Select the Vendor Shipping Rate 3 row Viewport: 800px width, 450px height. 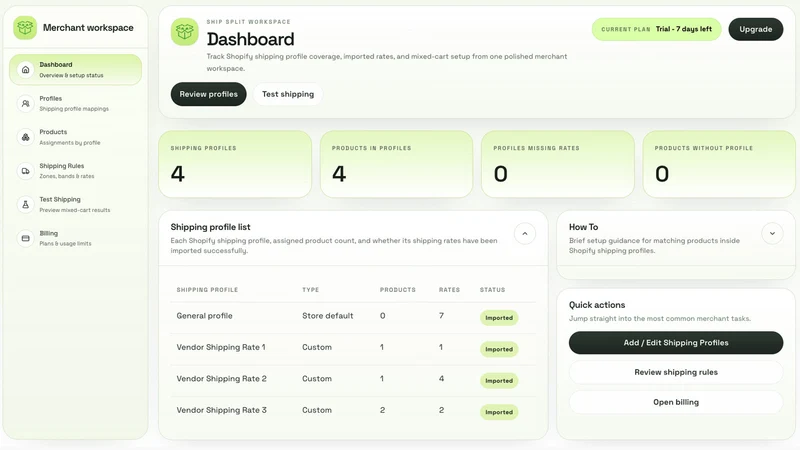coord(353,412)
